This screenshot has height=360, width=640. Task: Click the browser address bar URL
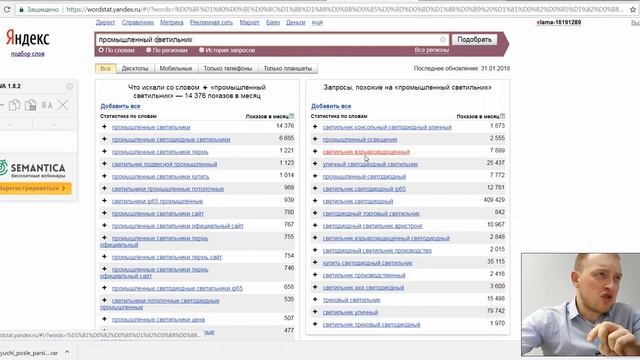click(345, 9)
